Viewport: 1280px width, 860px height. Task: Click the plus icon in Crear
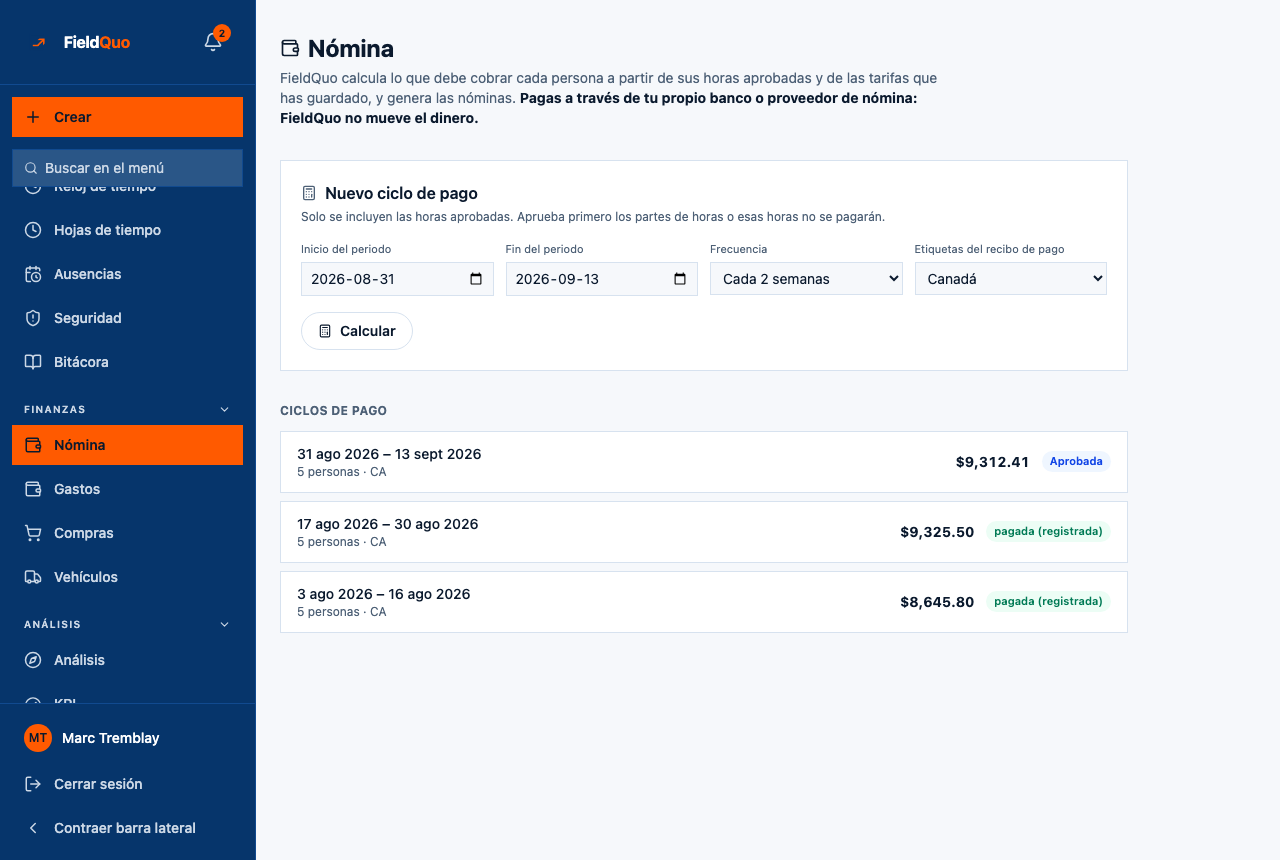(x=33, y=117)
